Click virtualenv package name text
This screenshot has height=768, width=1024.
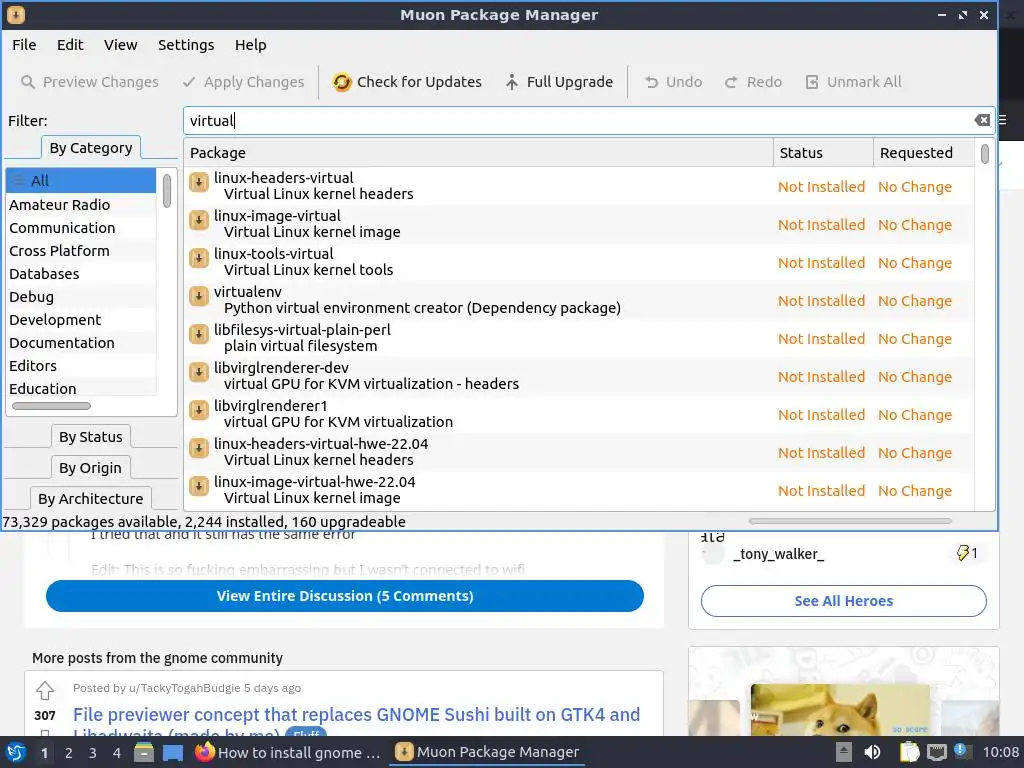pos(248,291)
